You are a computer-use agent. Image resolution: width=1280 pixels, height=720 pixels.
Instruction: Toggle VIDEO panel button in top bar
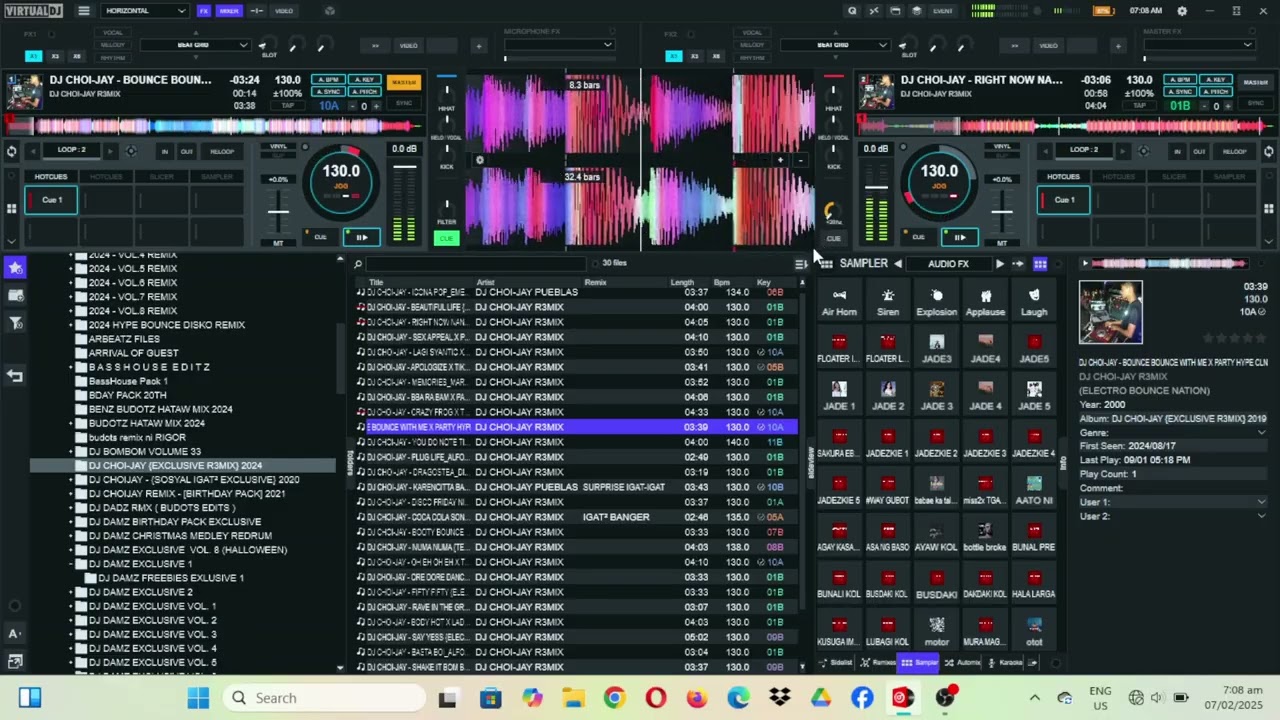point(284,11)
